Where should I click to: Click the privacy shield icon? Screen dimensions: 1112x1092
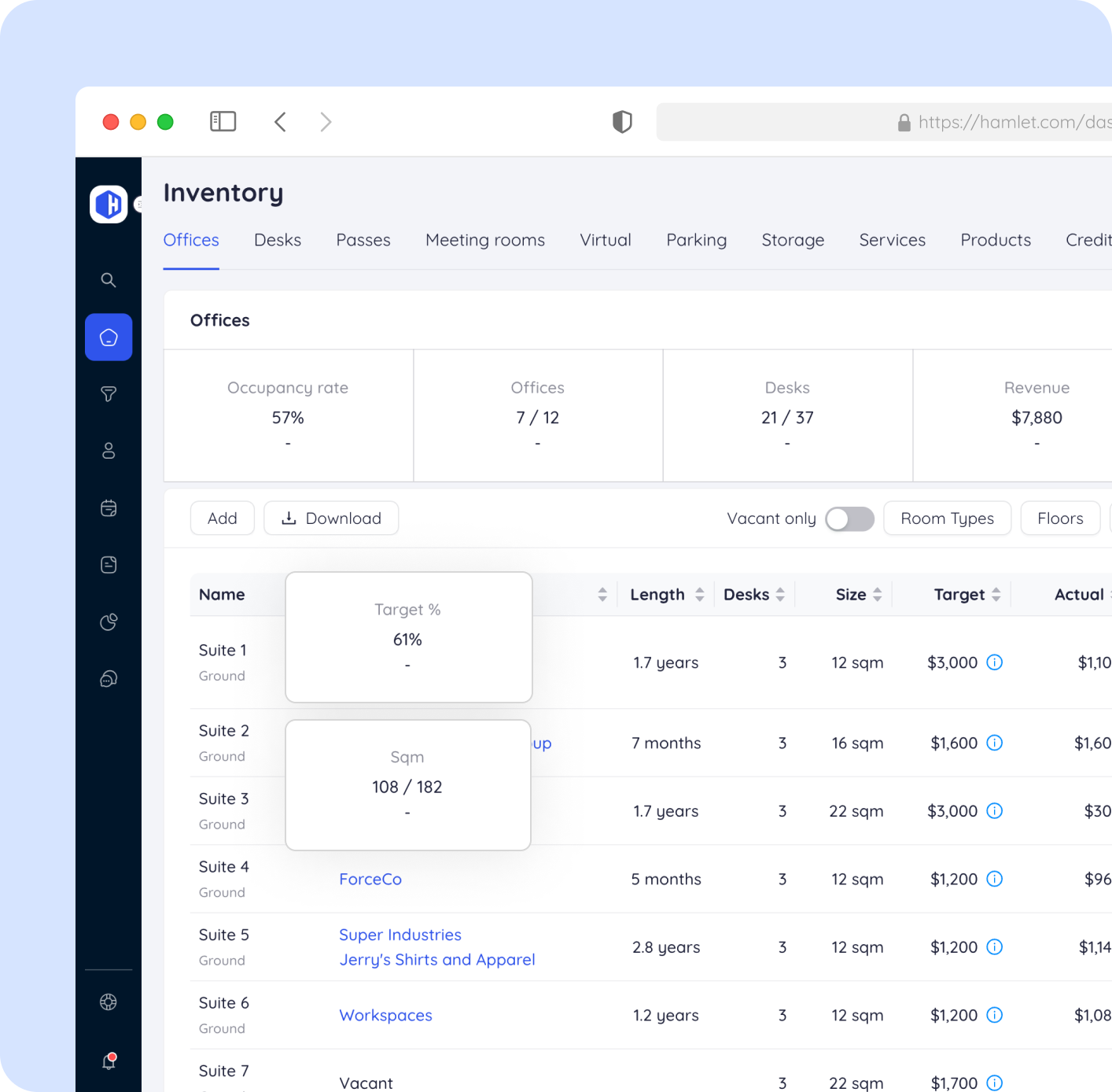[622, 122]
